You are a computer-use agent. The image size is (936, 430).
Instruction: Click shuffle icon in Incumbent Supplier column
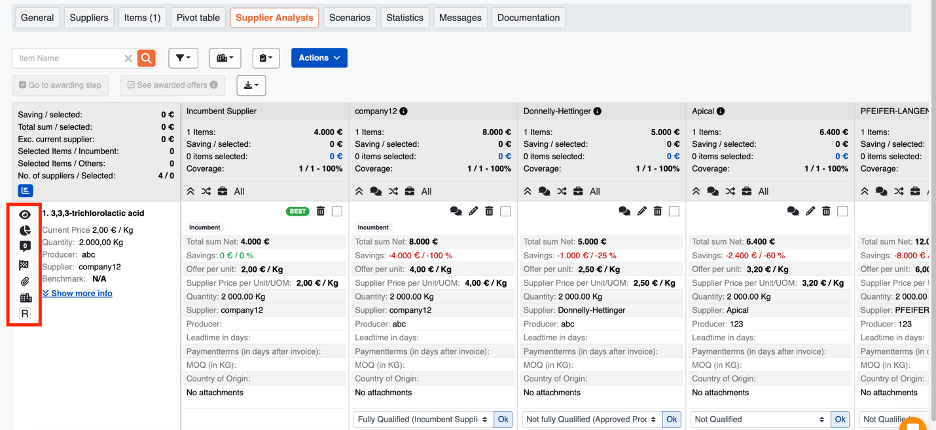pos(207,192)
